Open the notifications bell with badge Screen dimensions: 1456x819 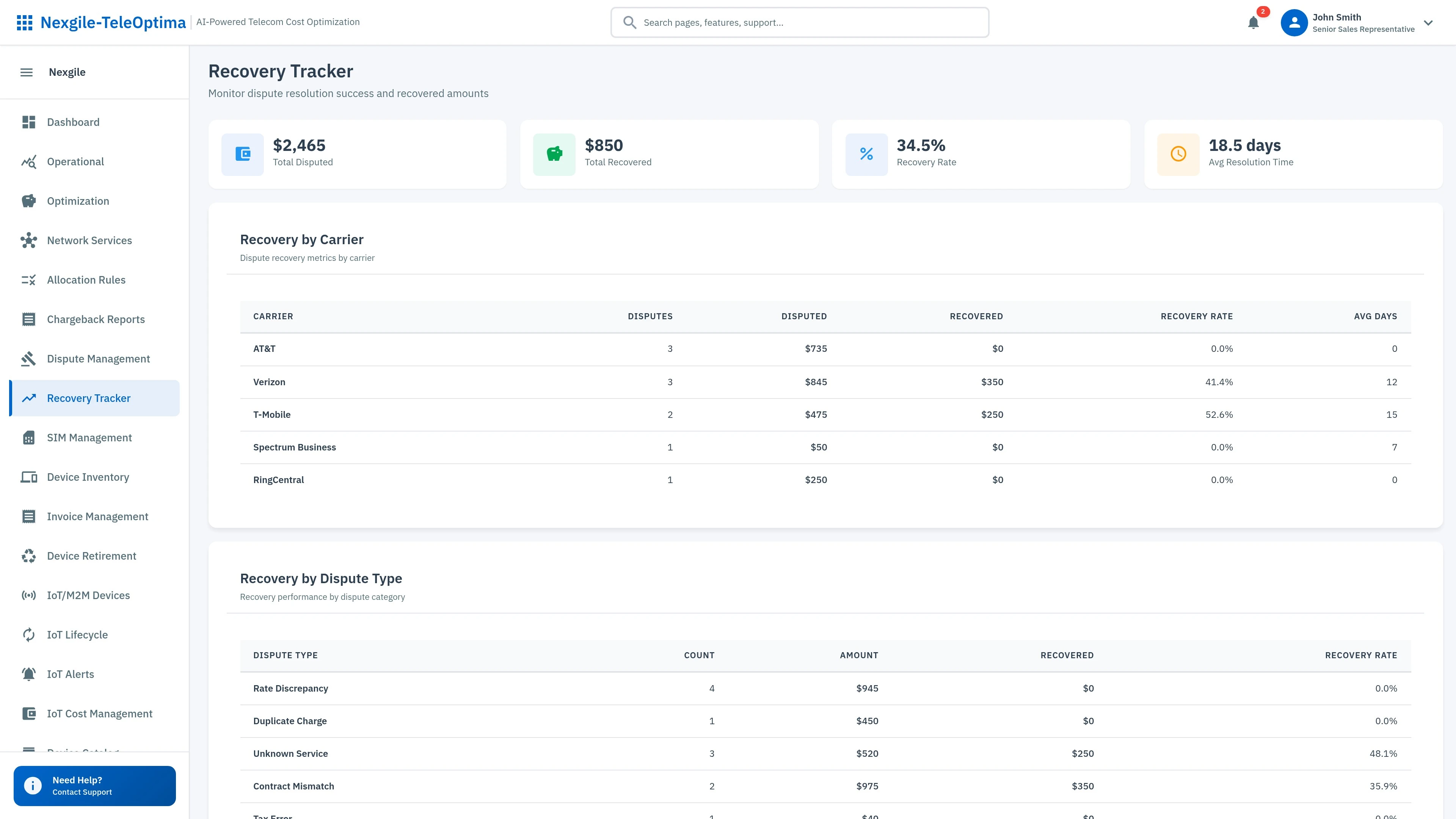[x=1253, y=23]
